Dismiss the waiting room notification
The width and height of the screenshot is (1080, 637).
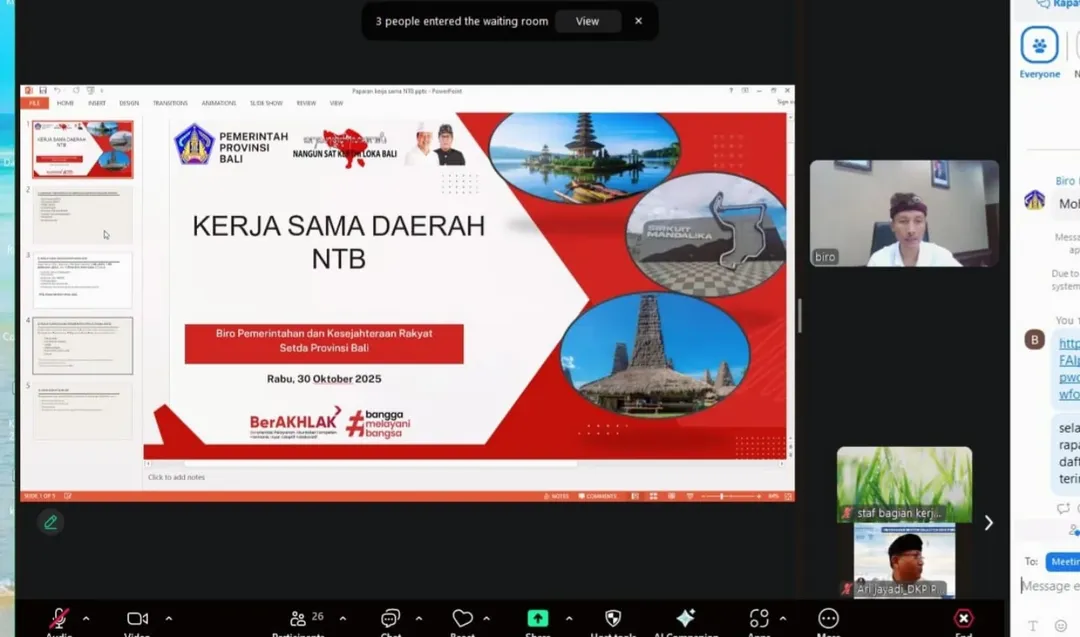[x=638, y=21]
